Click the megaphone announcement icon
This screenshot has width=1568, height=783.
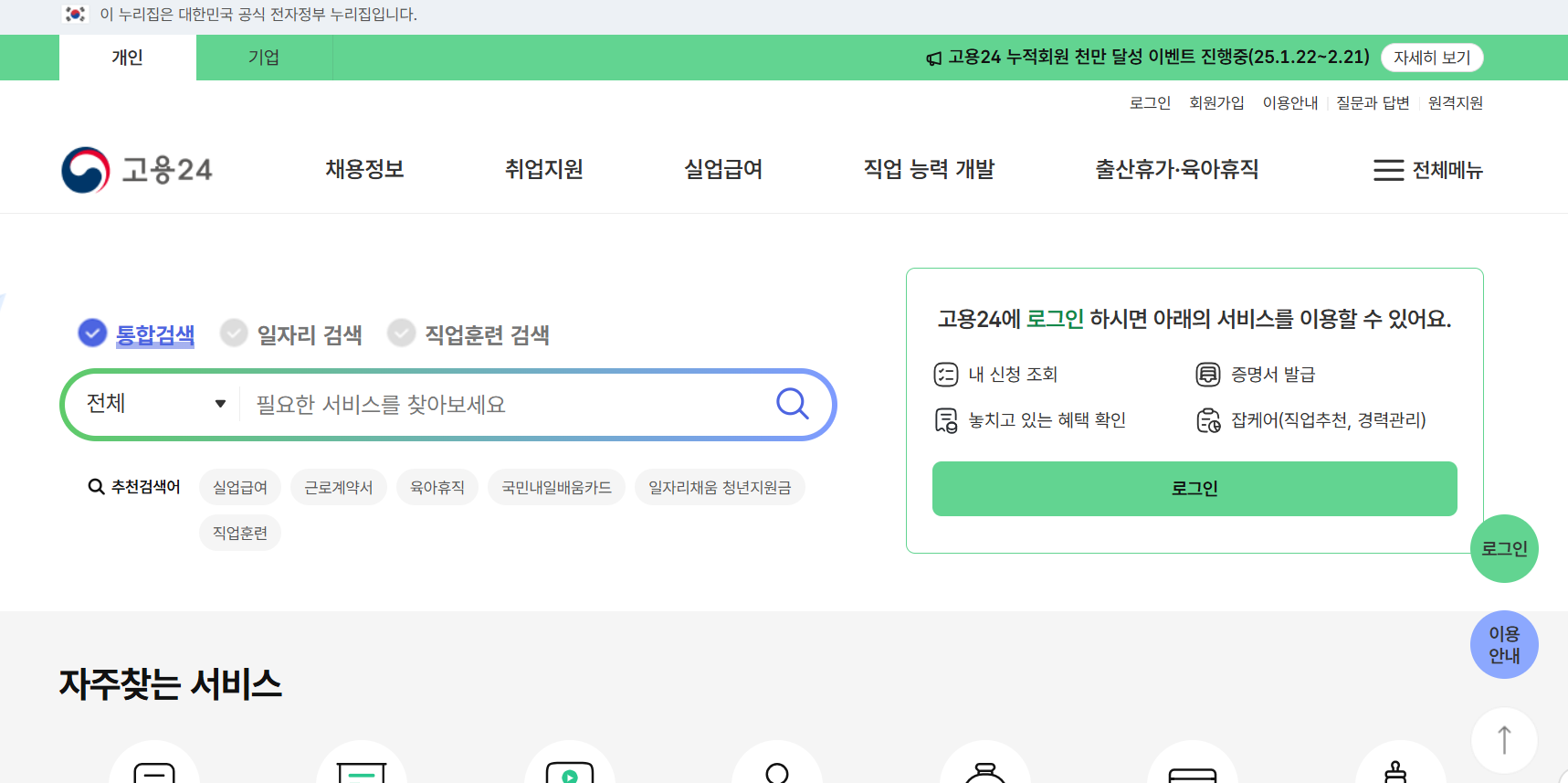[x=933, y=58]
